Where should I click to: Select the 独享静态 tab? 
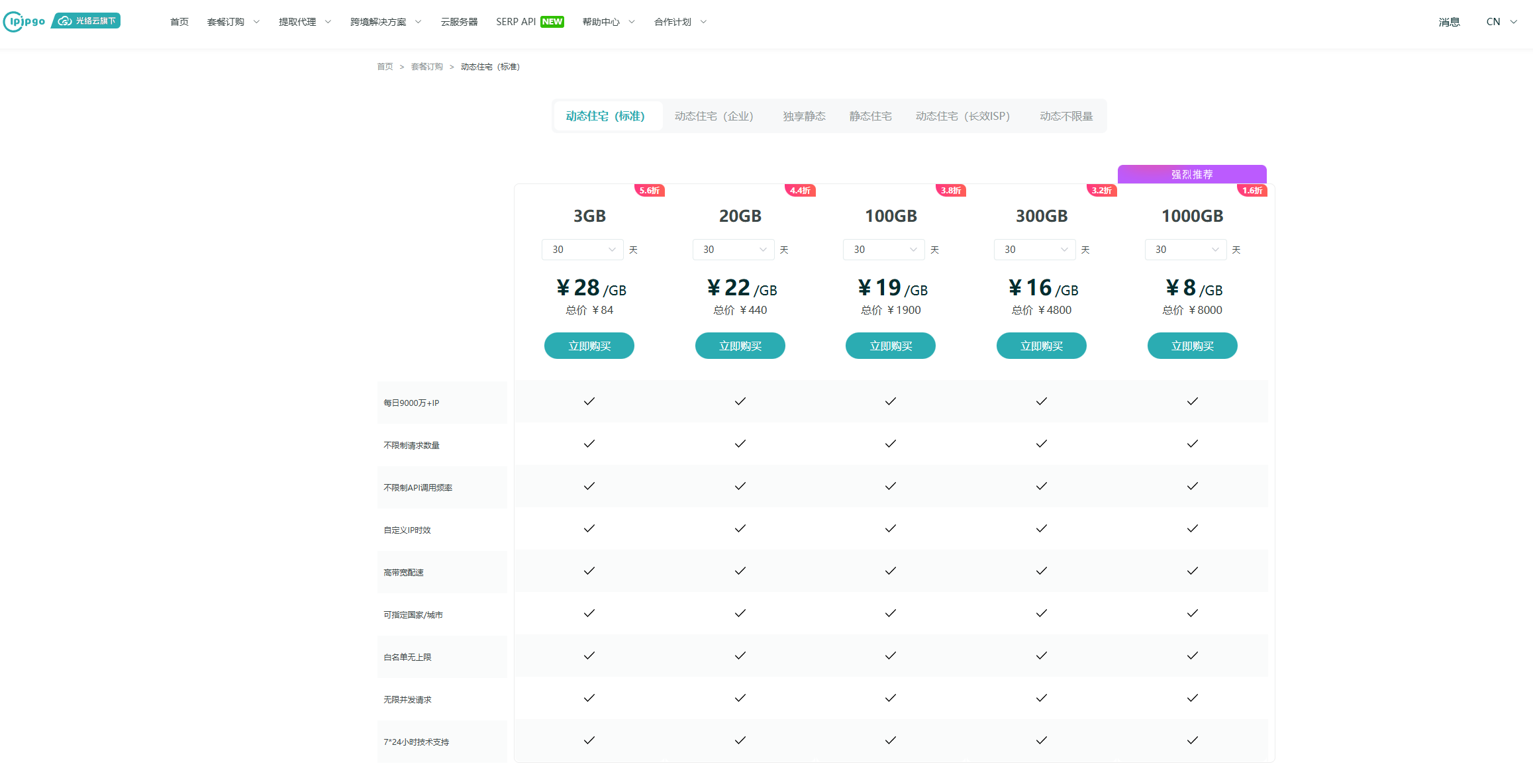[x=804, y=117]
